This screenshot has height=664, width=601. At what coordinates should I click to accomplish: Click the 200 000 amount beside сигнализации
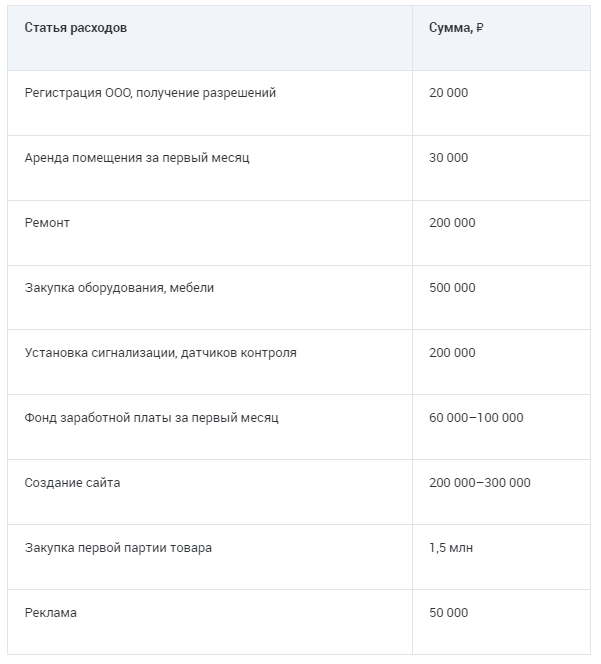[452, 353]
